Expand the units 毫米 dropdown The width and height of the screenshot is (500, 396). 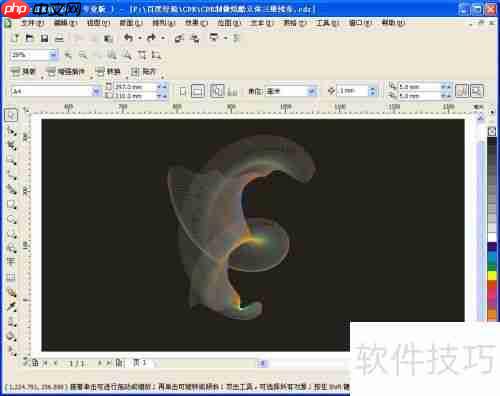pos(312,91)
